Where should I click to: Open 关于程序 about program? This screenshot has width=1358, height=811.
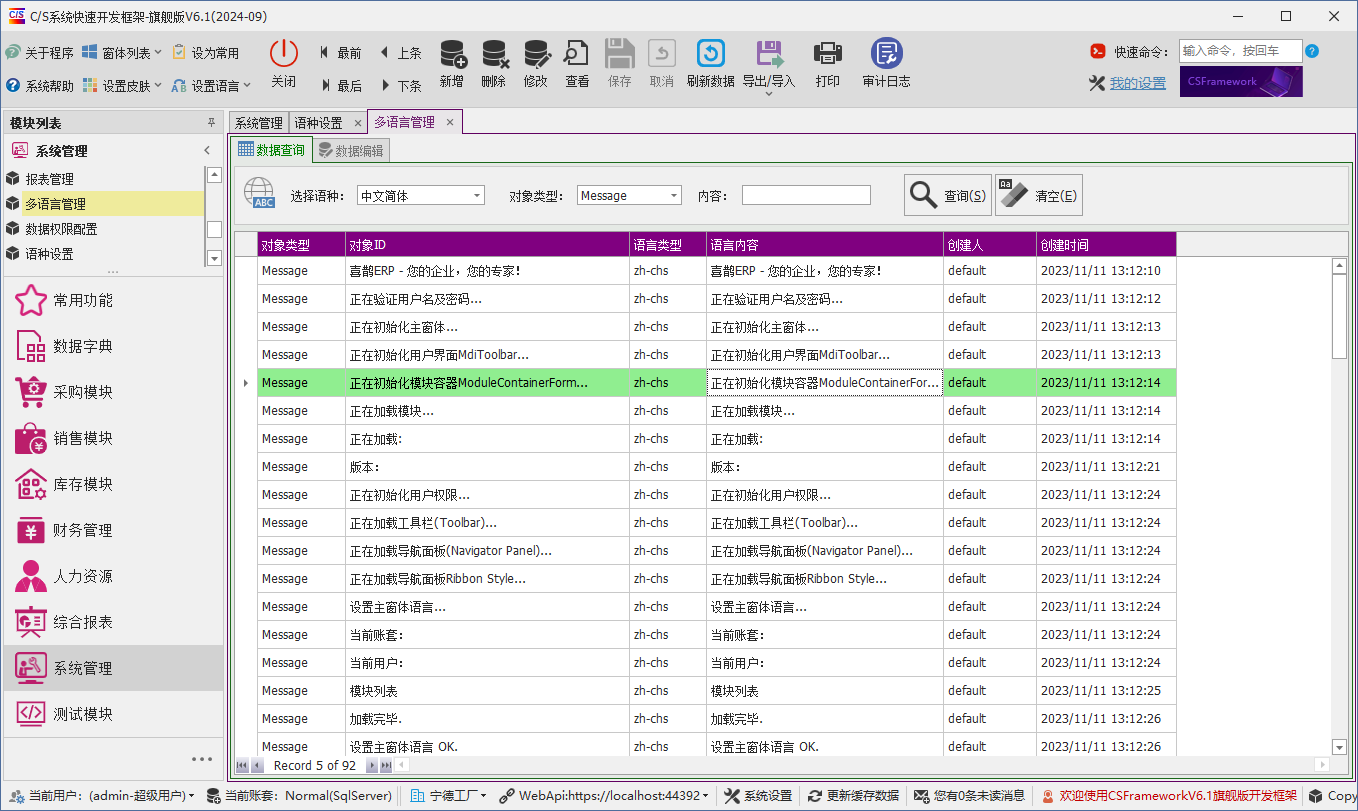[40, 53]
